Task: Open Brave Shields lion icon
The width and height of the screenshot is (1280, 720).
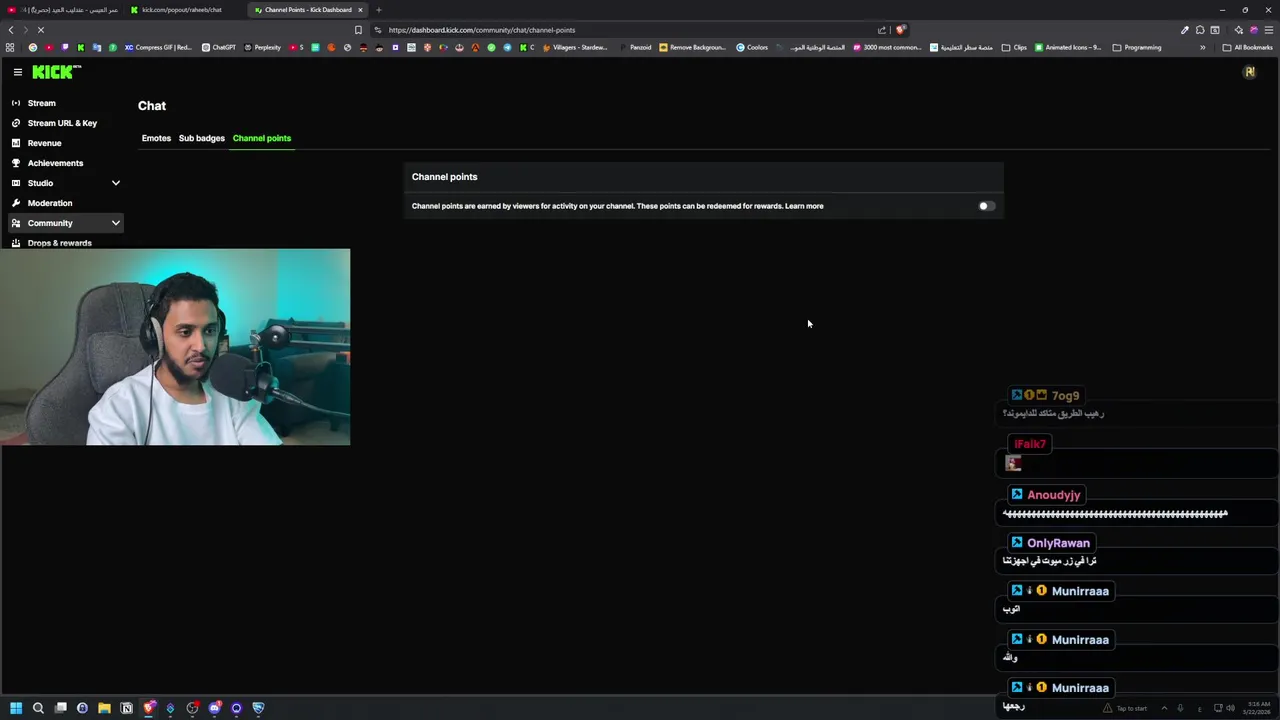Action: click(x=900, y=30)
